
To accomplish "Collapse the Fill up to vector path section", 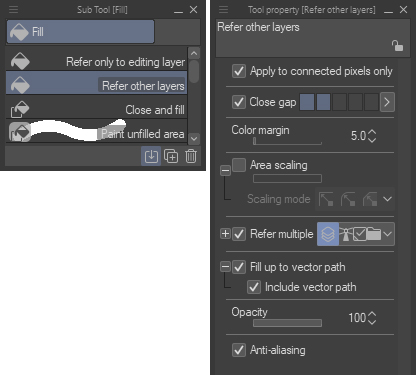I will click(x=225, y=267).
